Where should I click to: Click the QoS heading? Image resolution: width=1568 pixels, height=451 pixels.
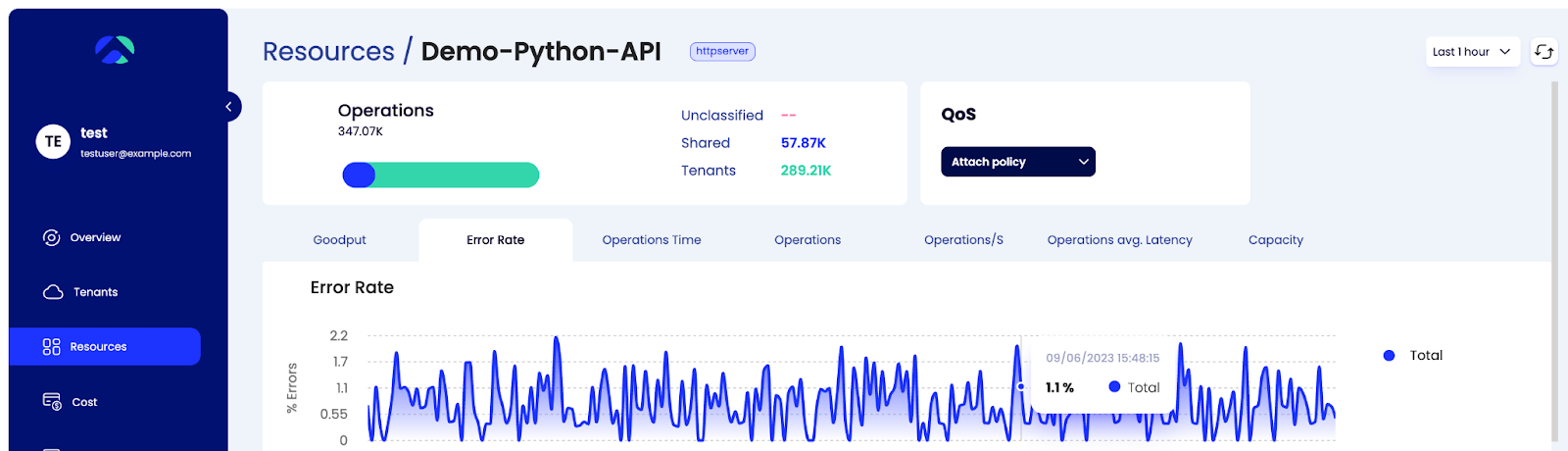click(x=958, y=114)
